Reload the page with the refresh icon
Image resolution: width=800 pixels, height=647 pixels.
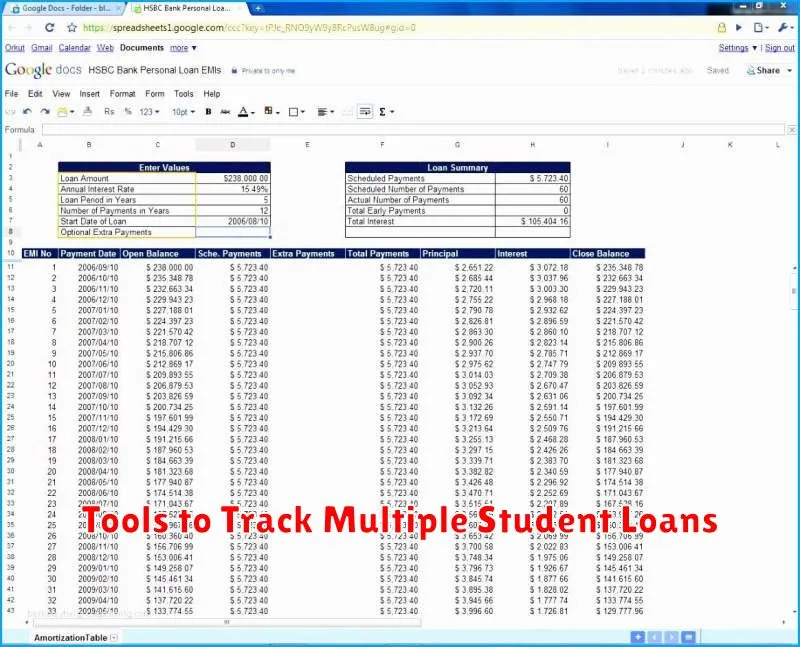point(49,28)
